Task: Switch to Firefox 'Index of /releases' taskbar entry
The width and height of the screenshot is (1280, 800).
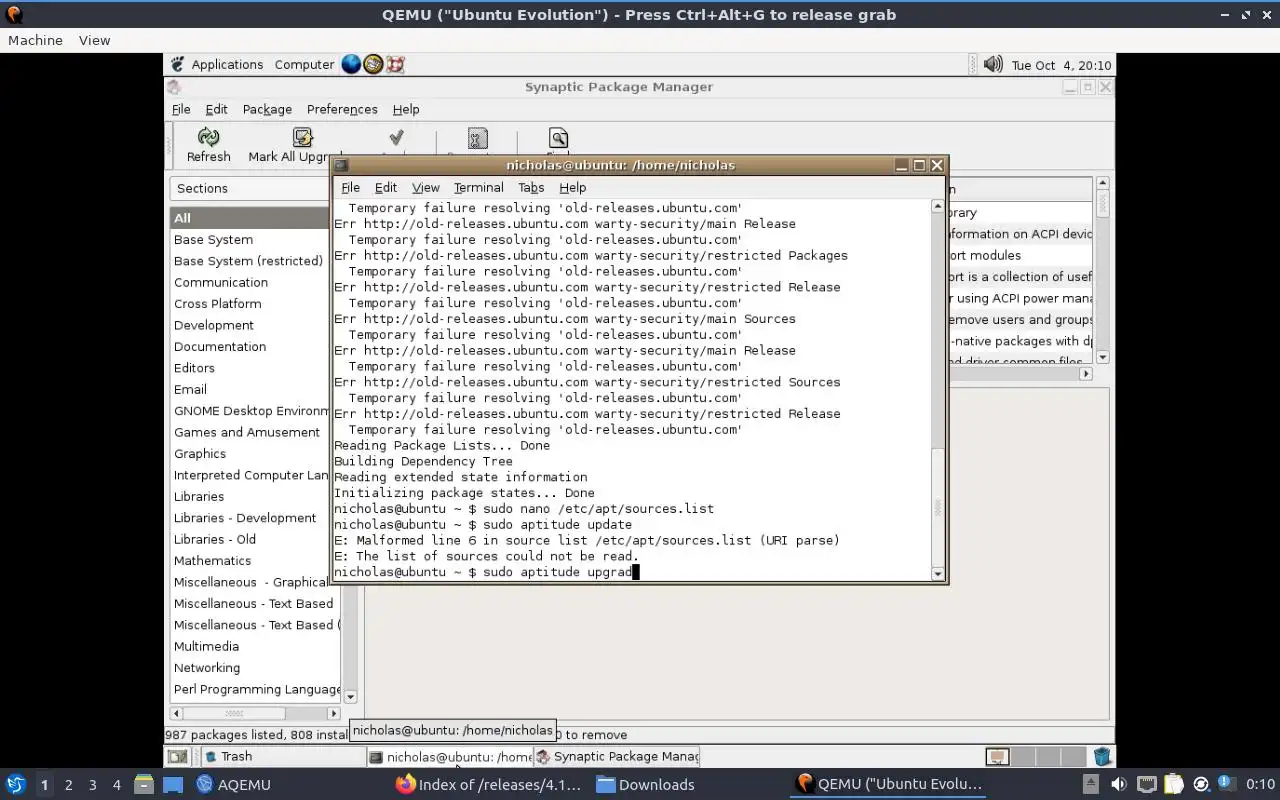Action: pos(488,784)
